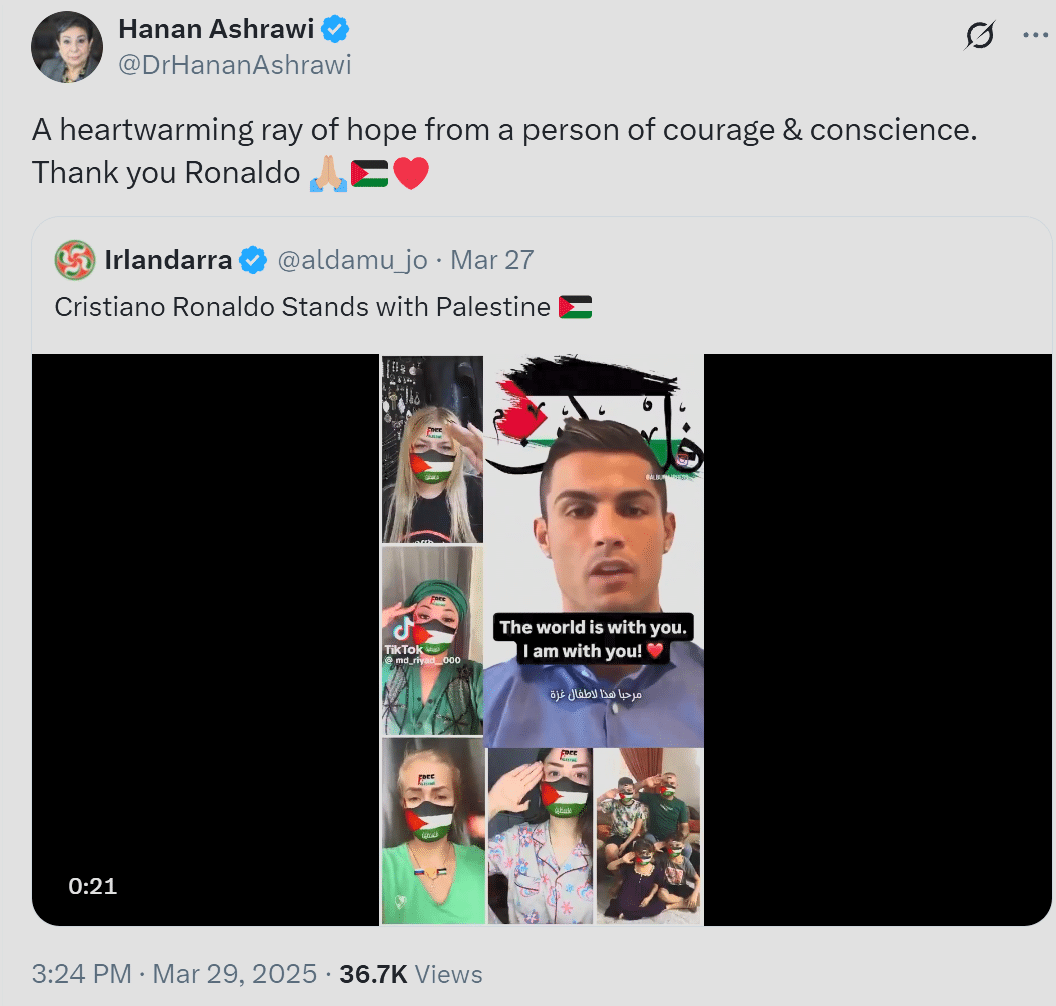Open the quoted post's Mar 27 date
1056x1006 pixels.
tap(492, 260)
